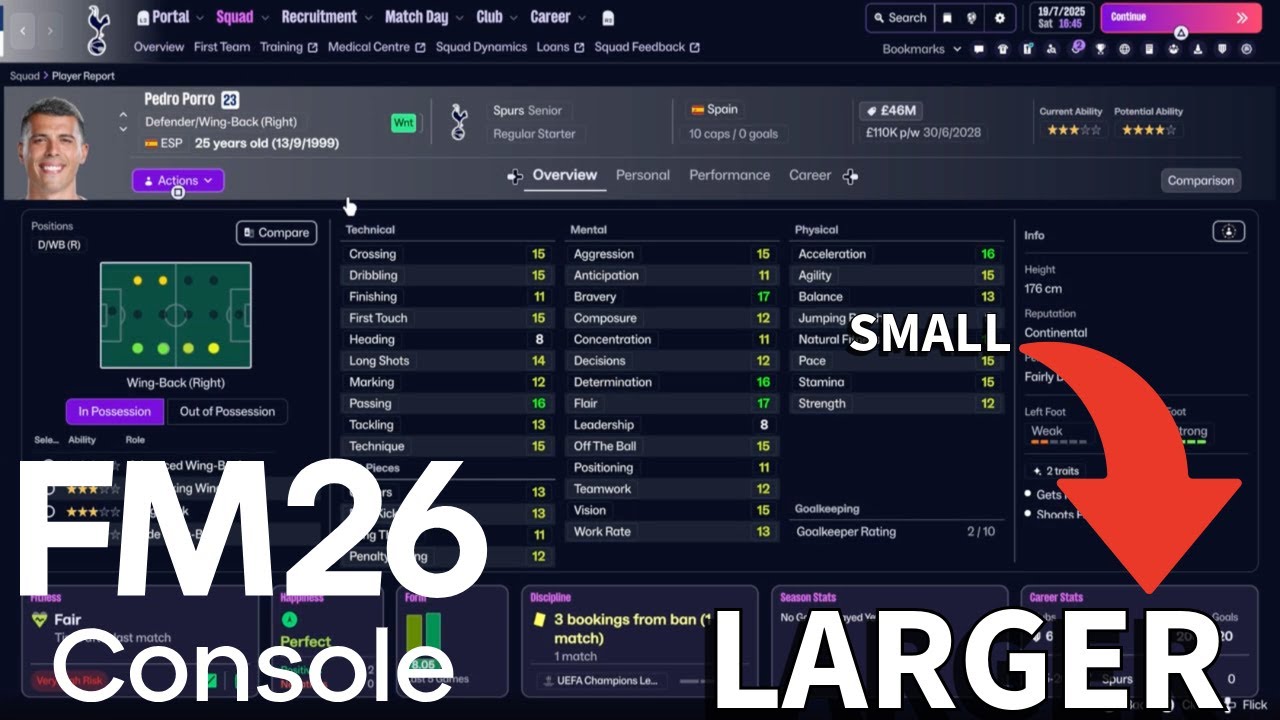Switch to the Career tab
1280x720 pixels.
coord(810,175)
